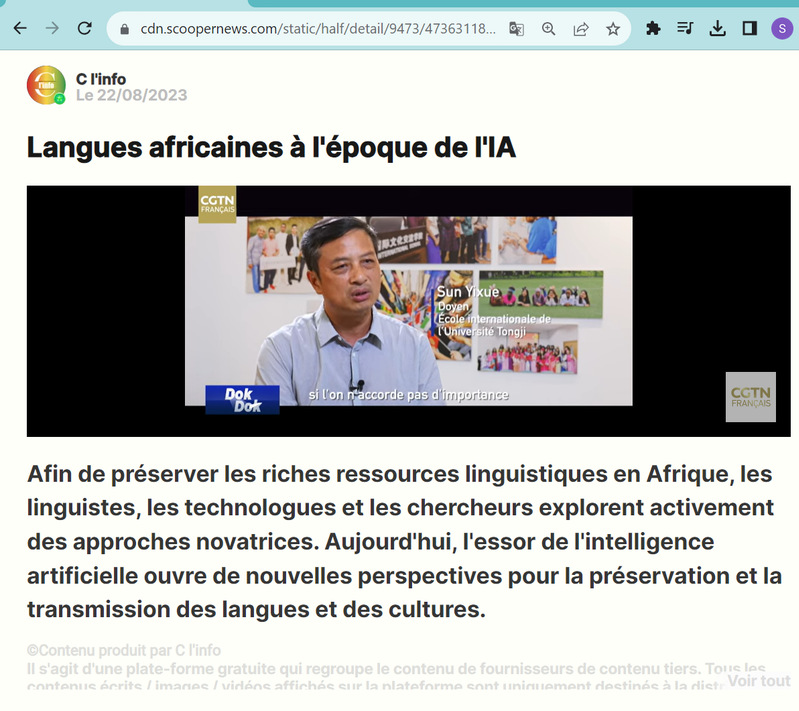Reload the current page

[84, 28]
